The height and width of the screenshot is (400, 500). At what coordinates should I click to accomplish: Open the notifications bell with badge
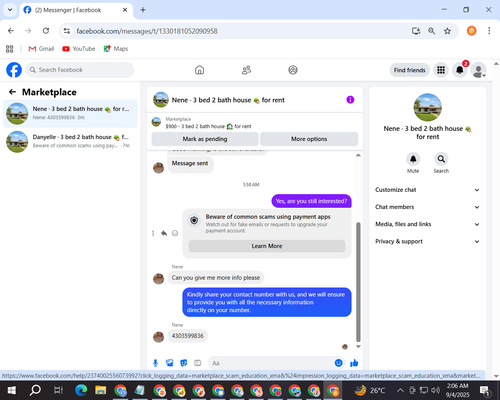(x=460, y=70)
